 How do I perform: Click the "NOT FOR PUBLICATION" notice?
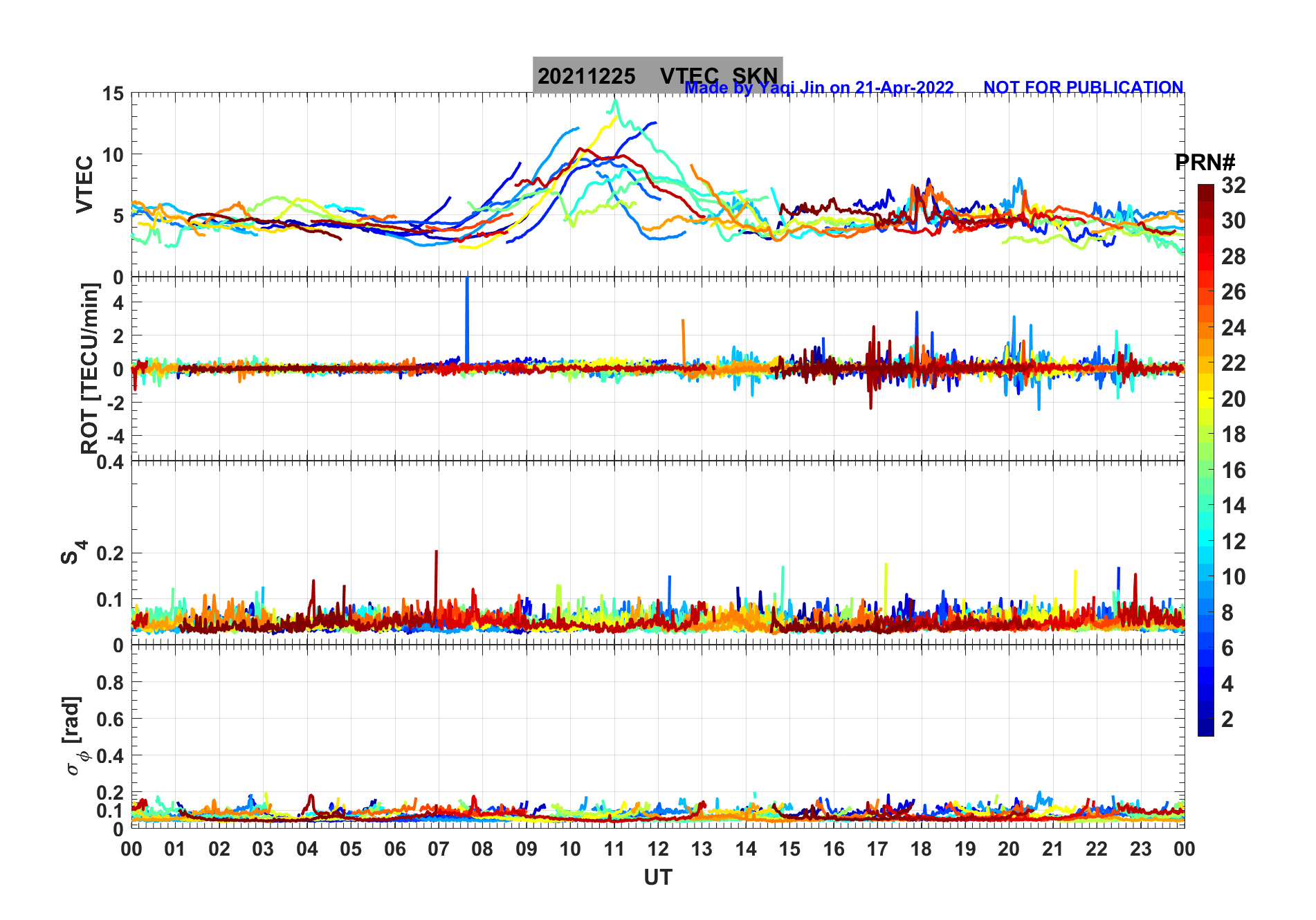point(1084,88)
